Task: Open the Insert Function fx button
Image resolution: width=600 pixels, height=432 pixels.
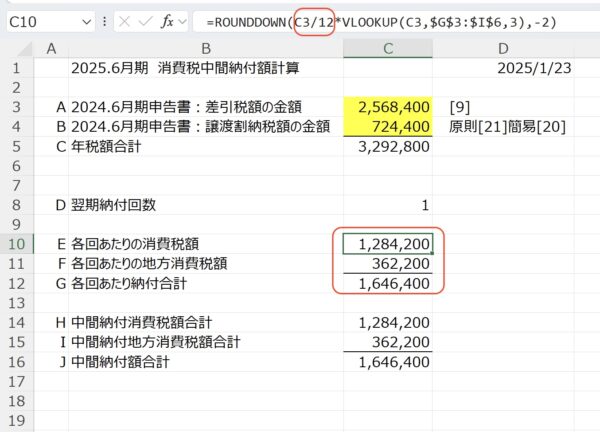Action: tap(167, 21)
